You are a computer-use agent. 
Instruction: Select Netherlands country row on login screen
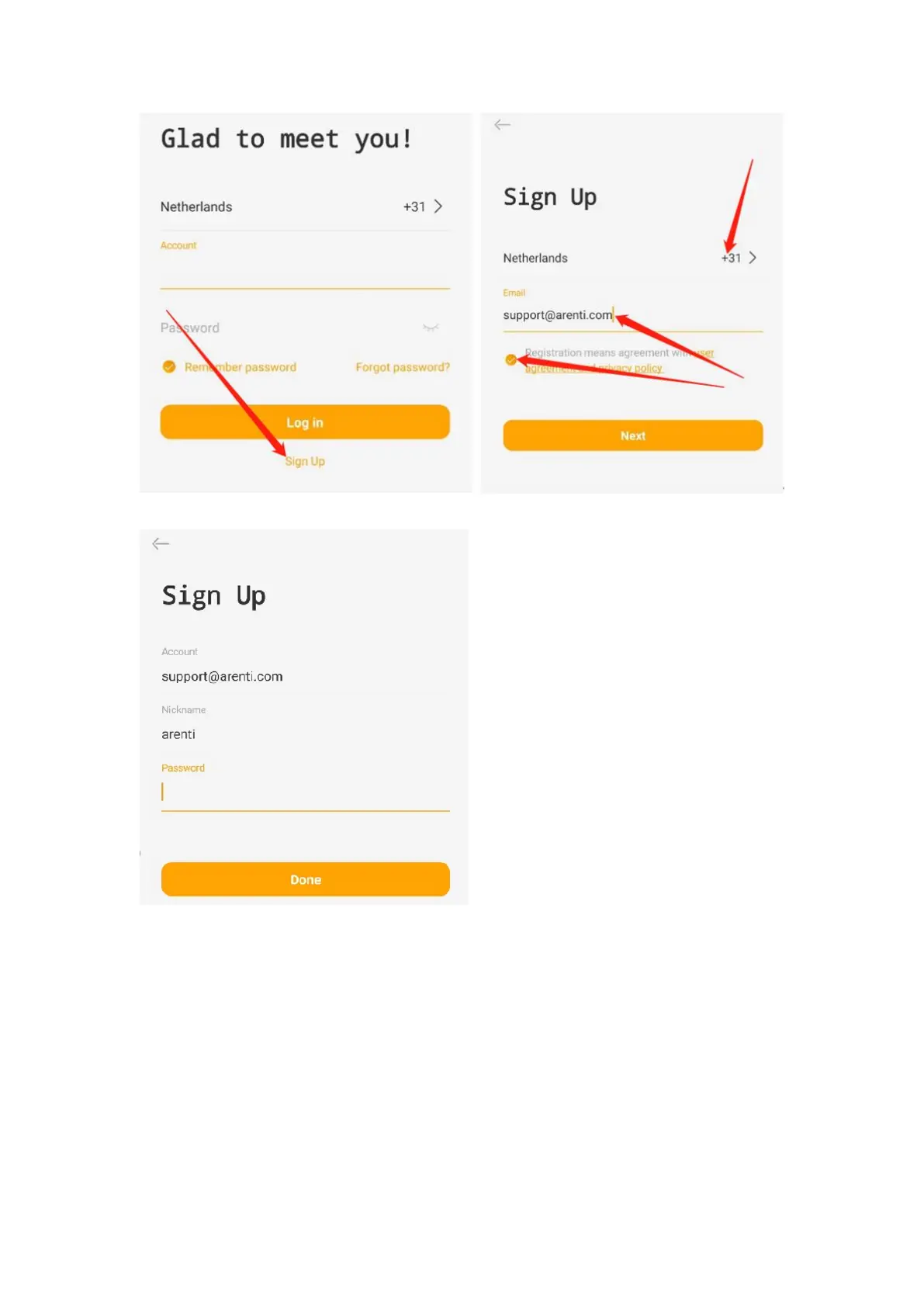tap(305, 206)
